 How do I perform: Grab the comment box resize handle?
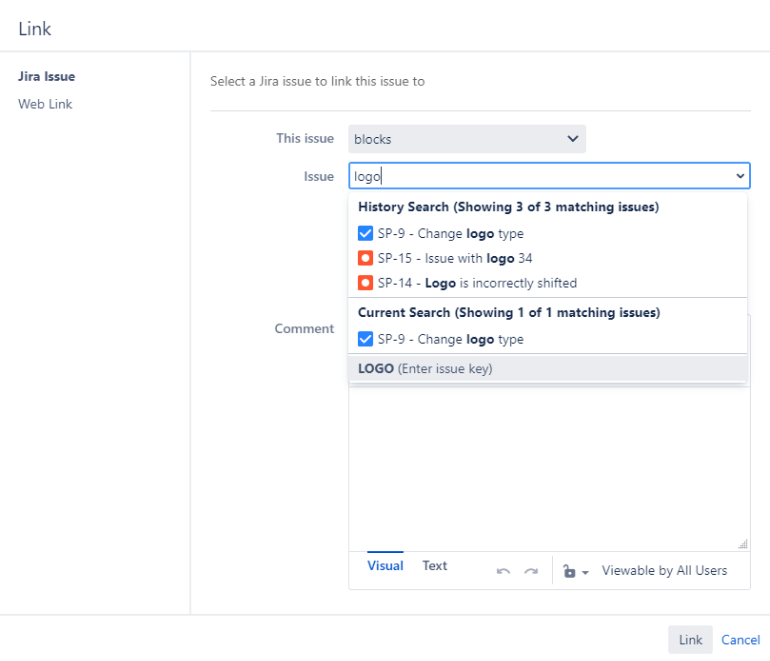pyautogui.click(x=743, y=544)
